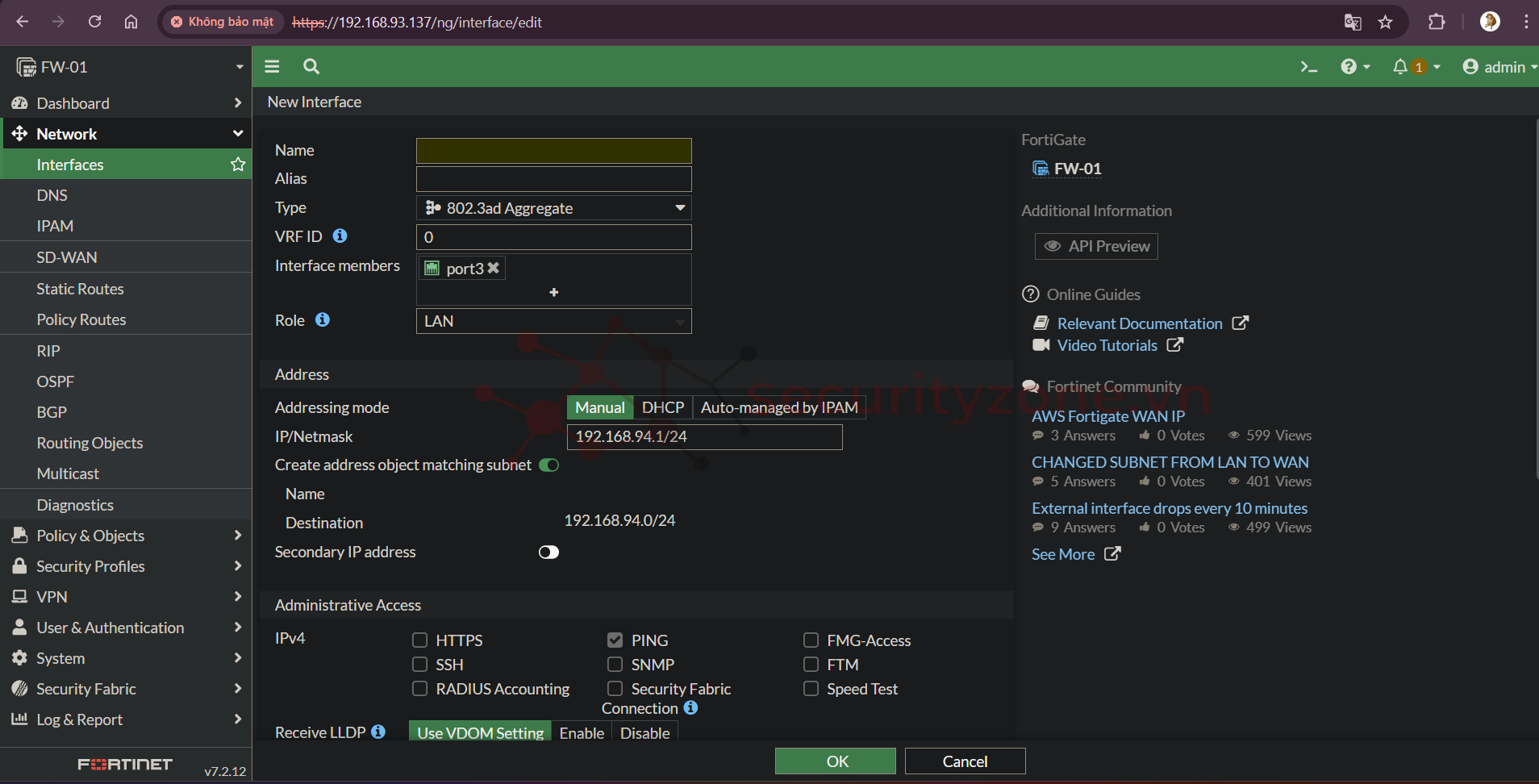This screenshot has height=784, width=1539.
Task: Open the CLI console icon
Action: click(x=1308, y=67)
